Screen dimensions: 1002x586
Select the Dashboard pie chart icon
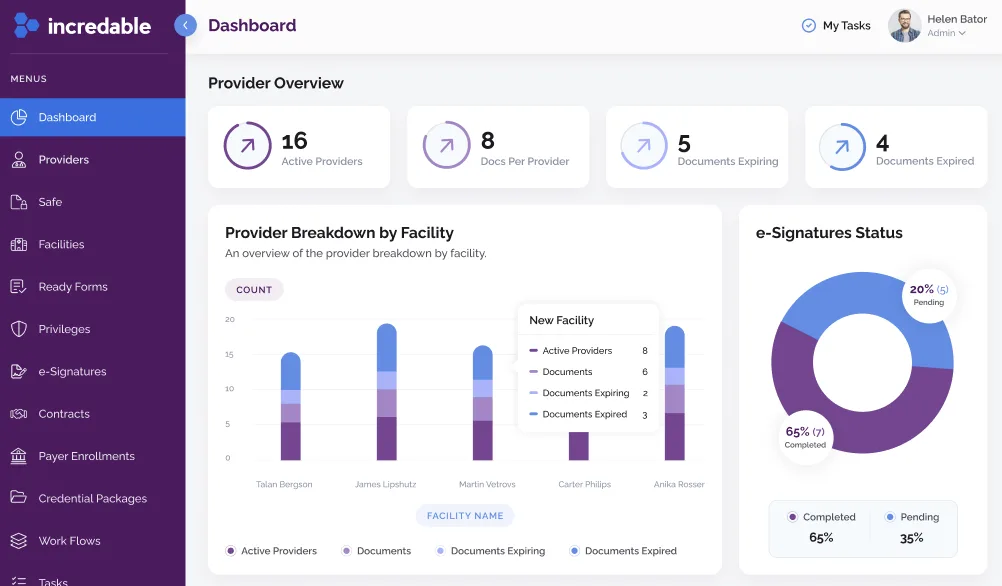pos(19,117)
